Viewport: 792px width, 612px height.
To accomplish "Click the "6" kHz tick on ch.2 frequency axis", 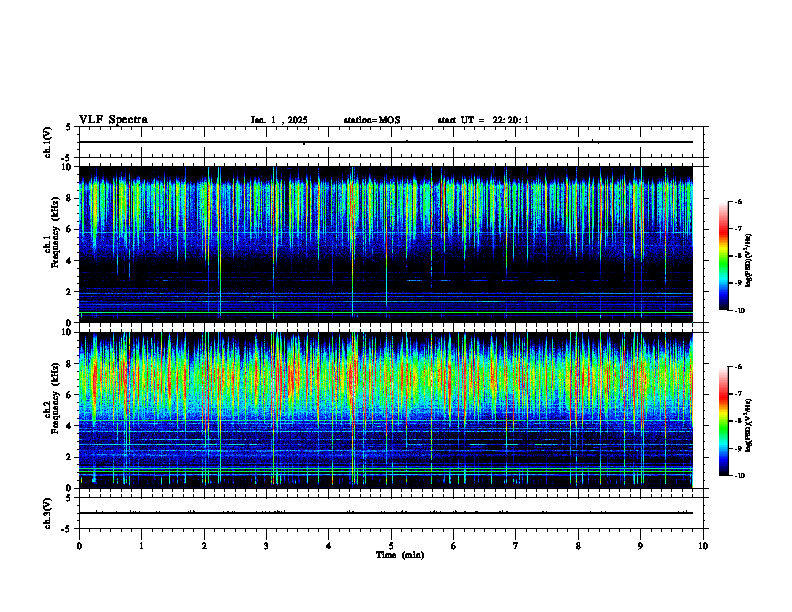I will (x=70, y=395).
